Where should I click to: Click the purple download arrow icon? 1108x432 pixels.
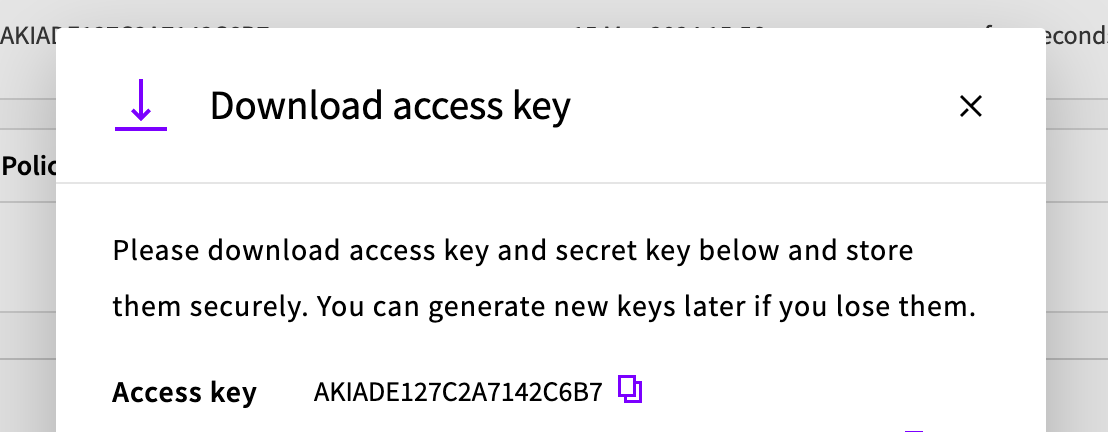coord(141,100)
